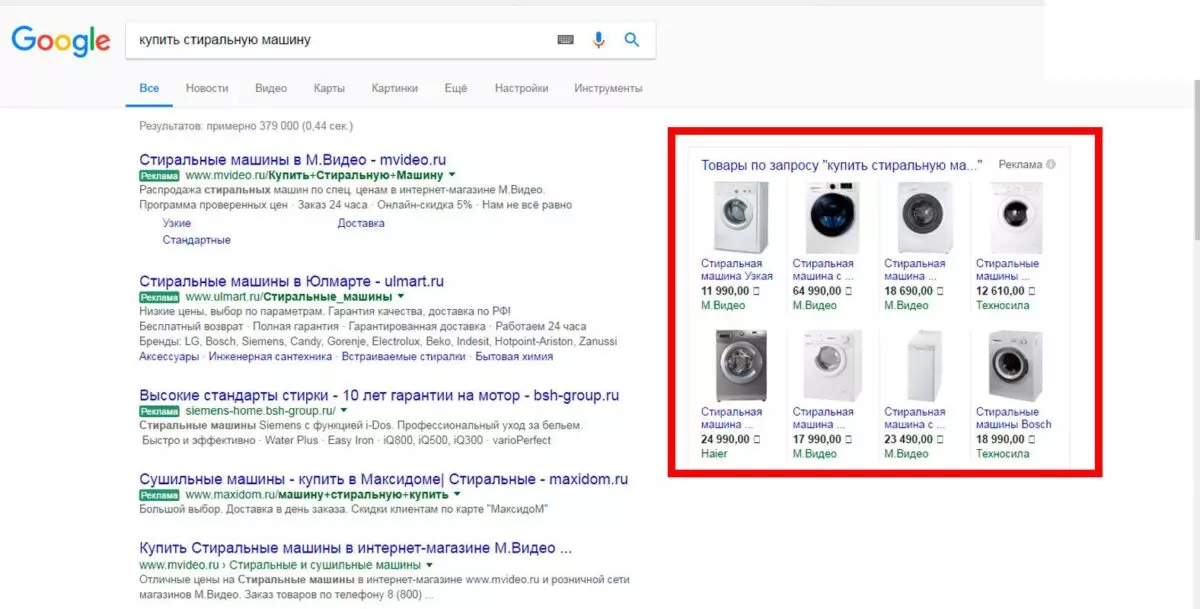Open the Узкие sitelink
The width and height of the screenshot is (1200, 609).
[x=177, y=223]
